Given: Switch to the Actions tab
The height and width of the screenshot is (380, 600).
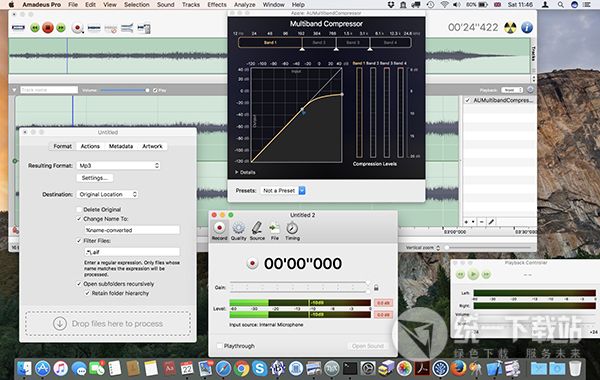Looking at the screenshot, I should [x=90, y=146].
